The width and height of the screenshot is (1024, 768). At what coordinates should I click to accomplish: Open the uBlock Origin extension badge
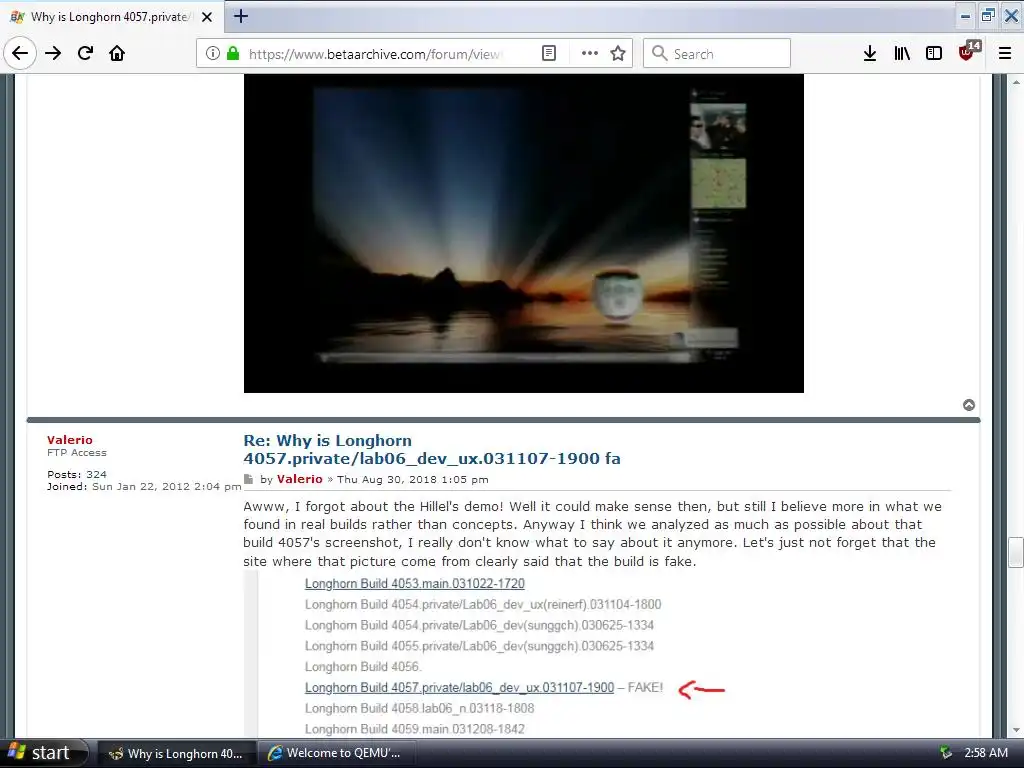pyautogui.click(x=968, y=52)
